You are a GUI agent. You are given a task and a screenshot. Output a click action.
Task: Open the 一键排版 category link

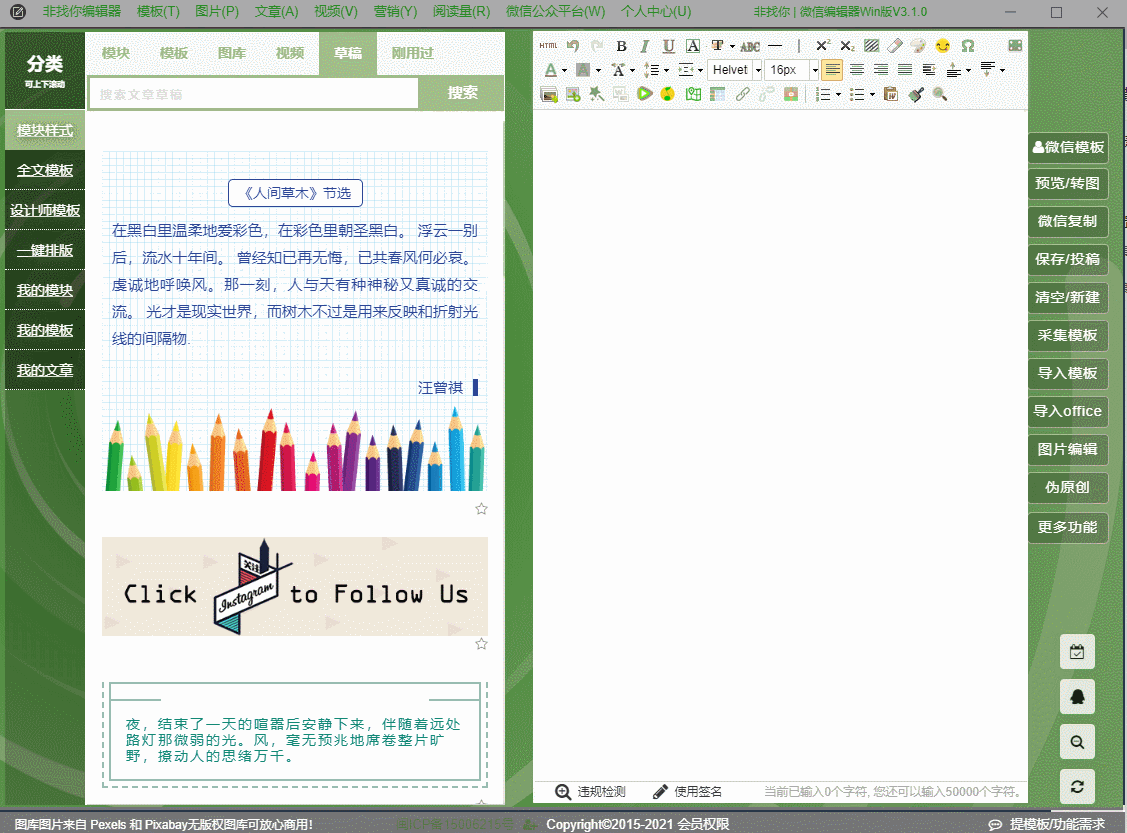tap(45, 250)
